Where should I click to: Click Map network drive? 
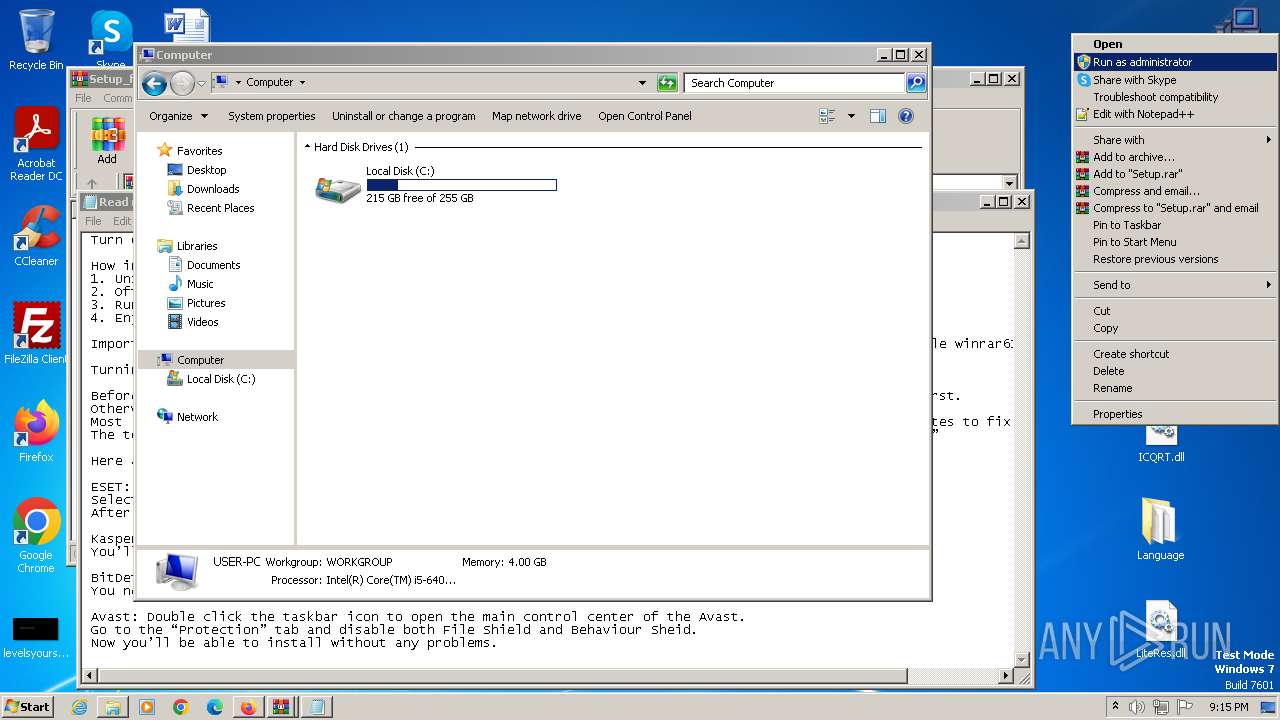click(536, 116)
